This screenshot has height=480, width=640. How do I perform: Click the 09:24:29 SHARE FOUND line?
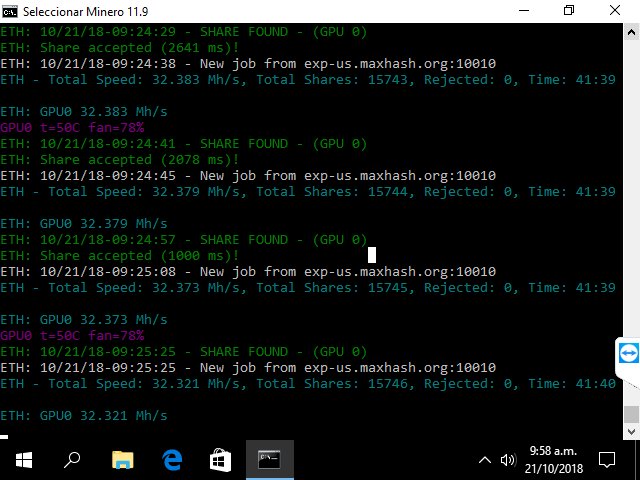(x=184, y=32)
